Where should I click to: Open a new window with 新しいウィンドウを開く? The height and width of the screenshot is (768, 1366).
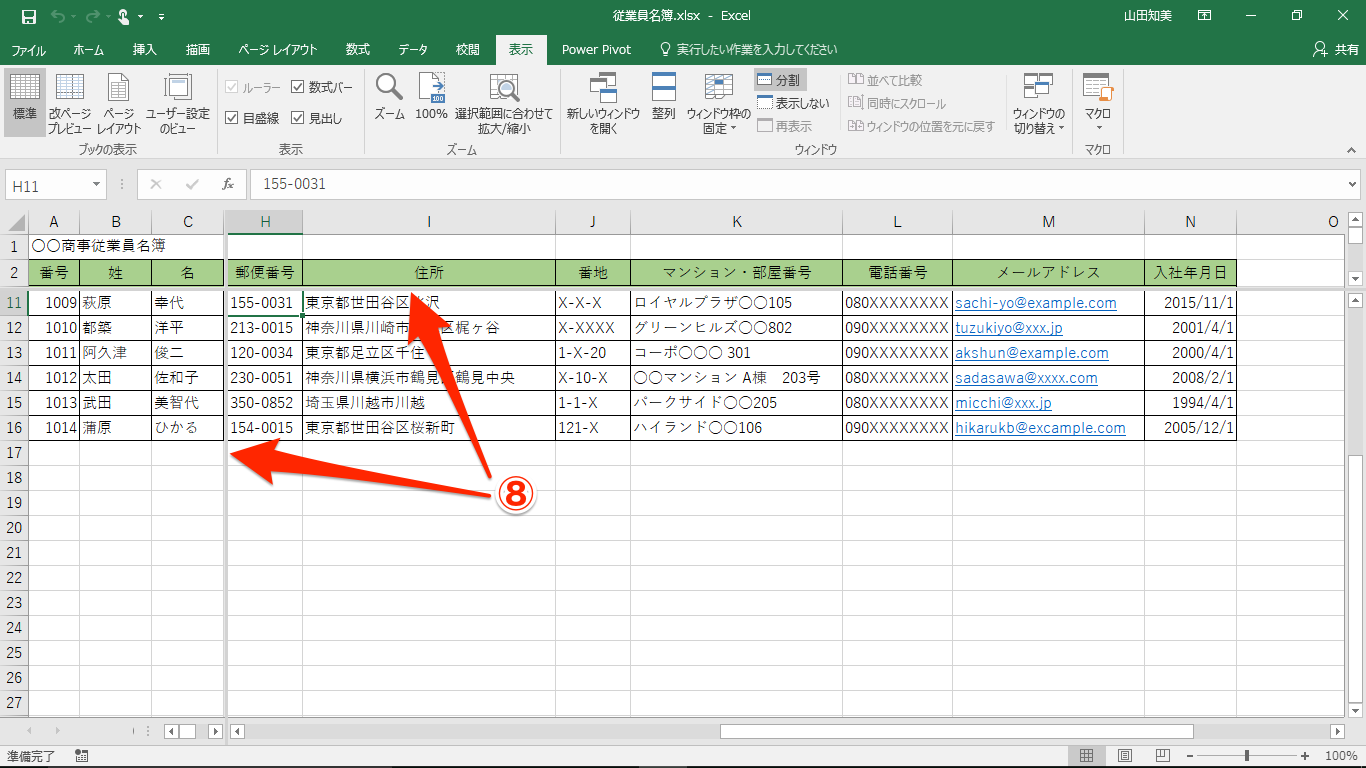click(x=603, y=105)
